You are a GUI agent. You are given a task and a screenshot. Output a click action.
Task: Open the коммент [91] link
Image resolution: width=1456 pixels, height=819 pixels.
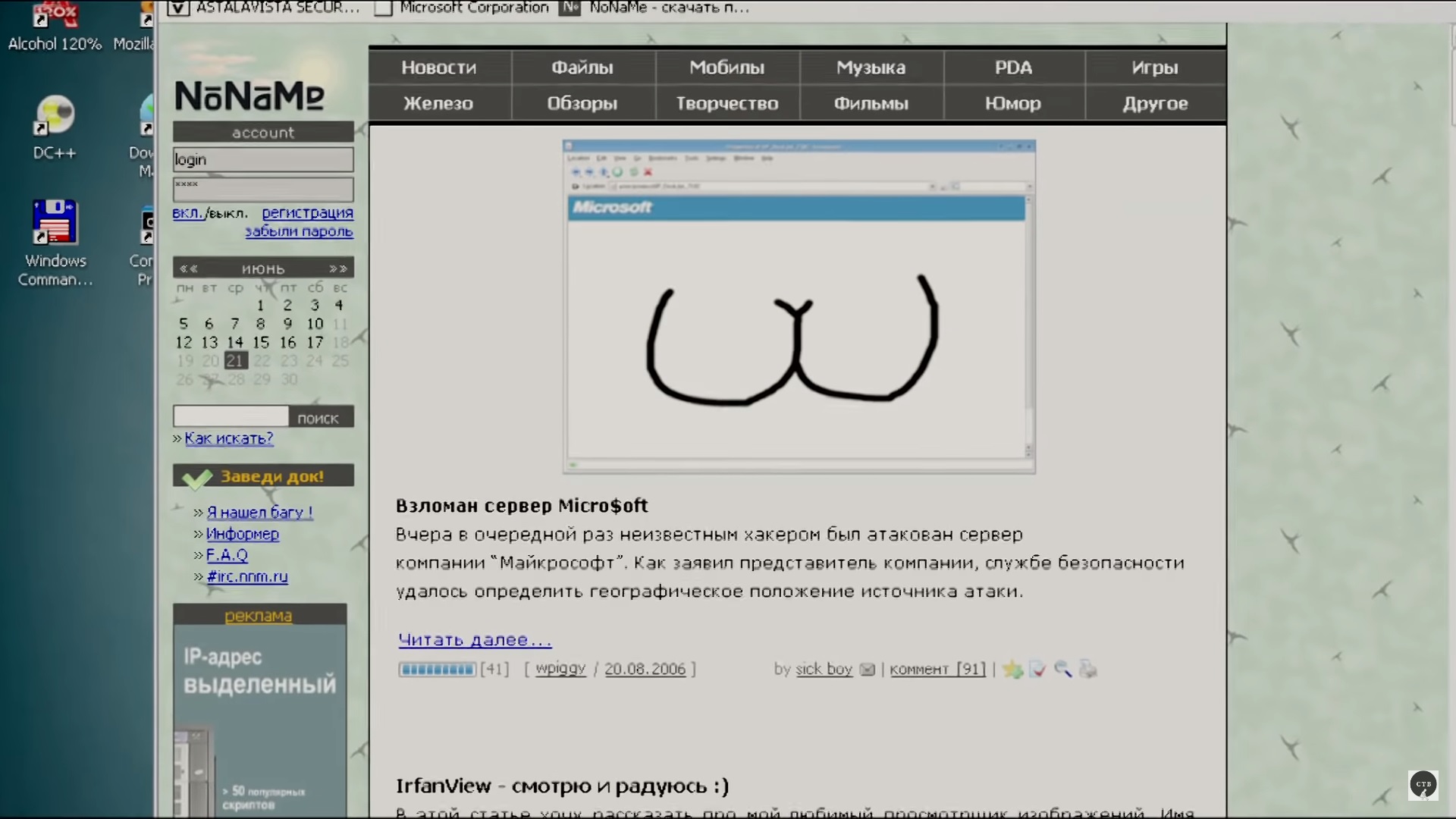coord(937,669)
